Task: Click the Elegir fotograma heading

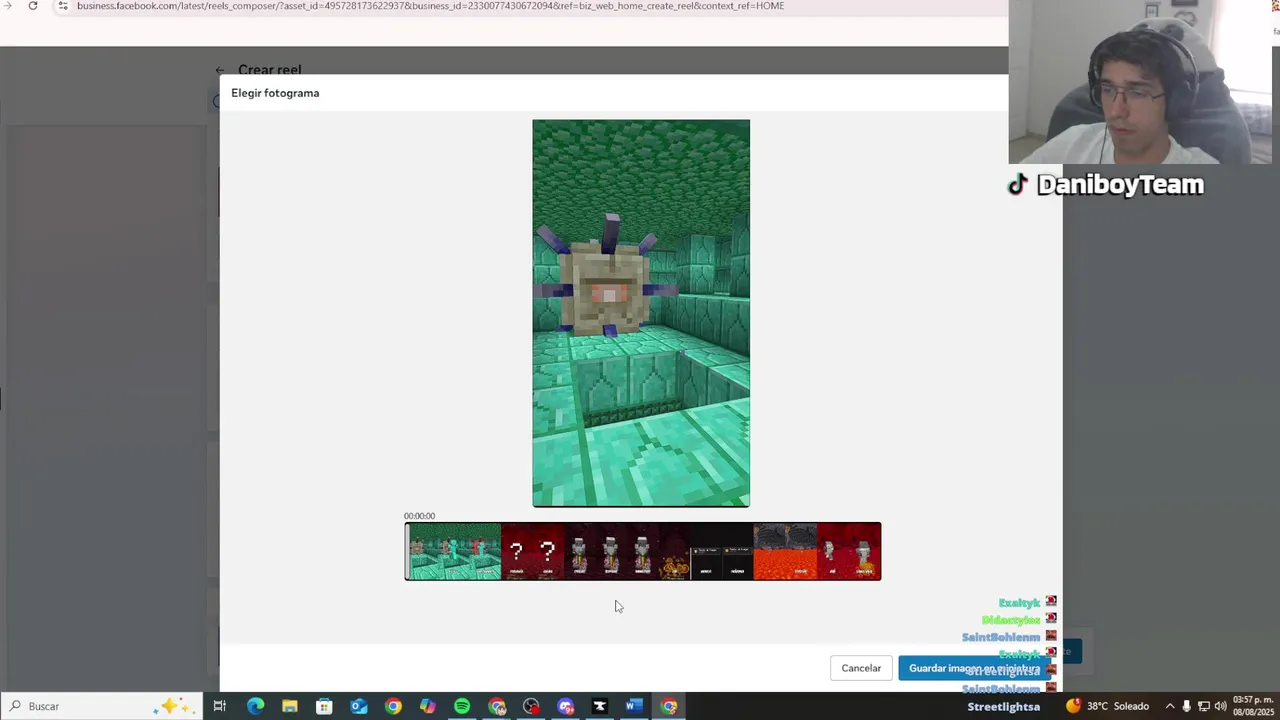Action: (275, 93)
